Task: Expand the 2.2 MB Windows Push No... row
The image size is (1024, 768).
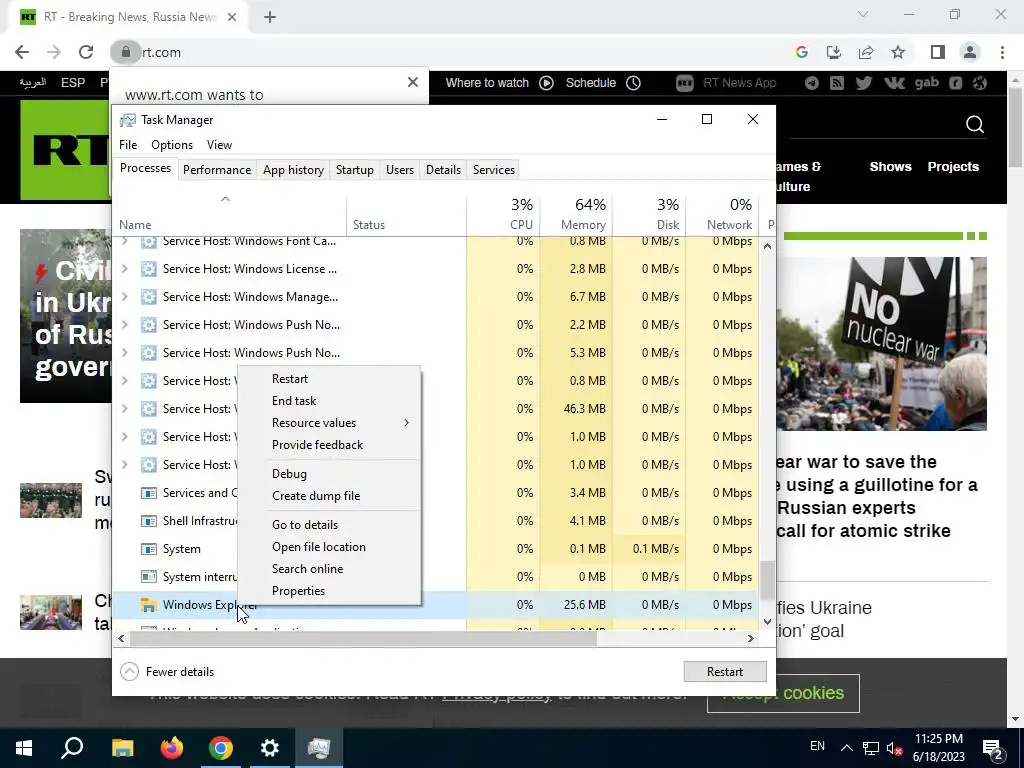Action: point(125,325)
